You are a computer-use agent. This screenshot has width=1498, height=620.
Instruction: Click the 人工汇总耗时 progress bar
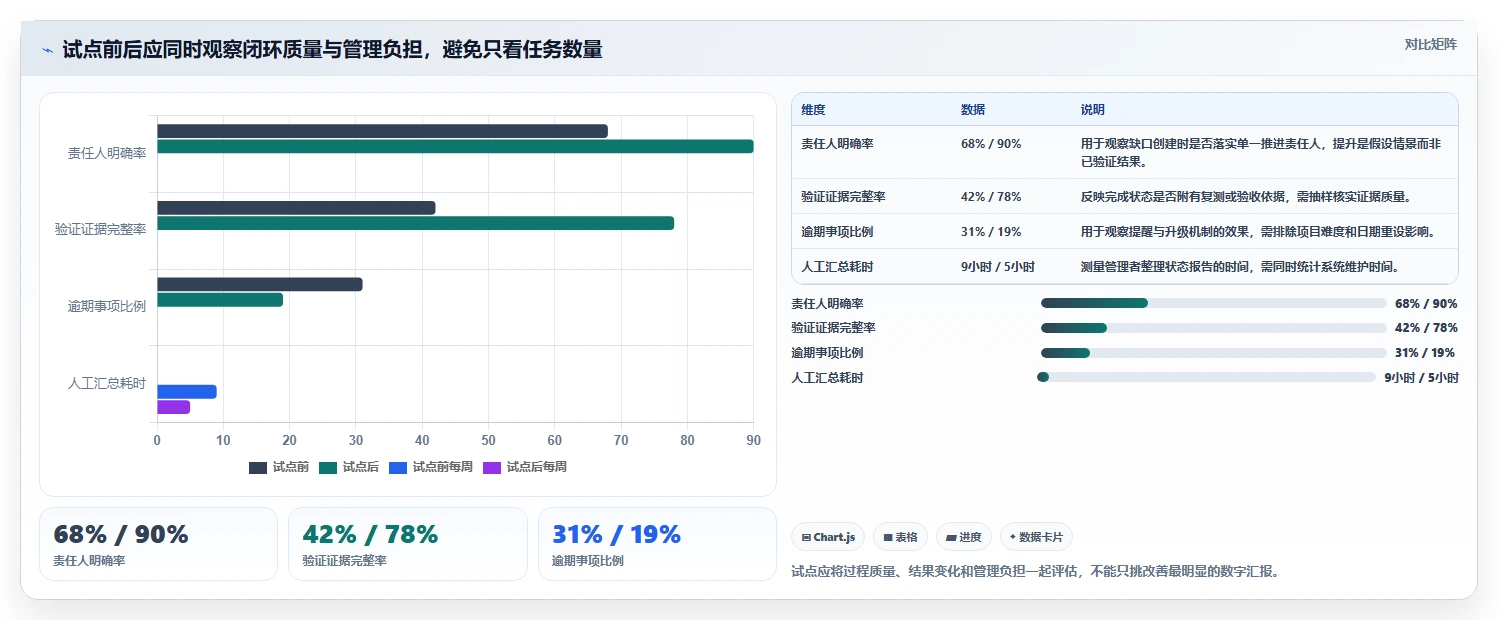pos(1208,377)
